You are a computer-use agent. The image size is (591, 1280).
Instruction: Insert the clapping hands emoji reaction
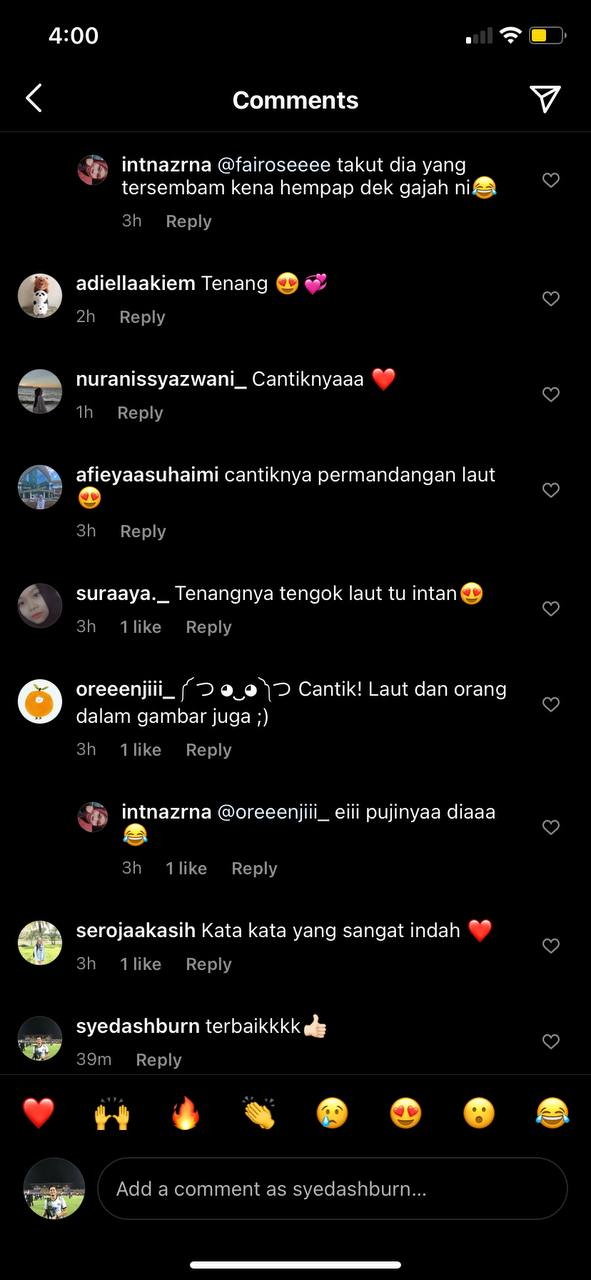point(258,1113)
